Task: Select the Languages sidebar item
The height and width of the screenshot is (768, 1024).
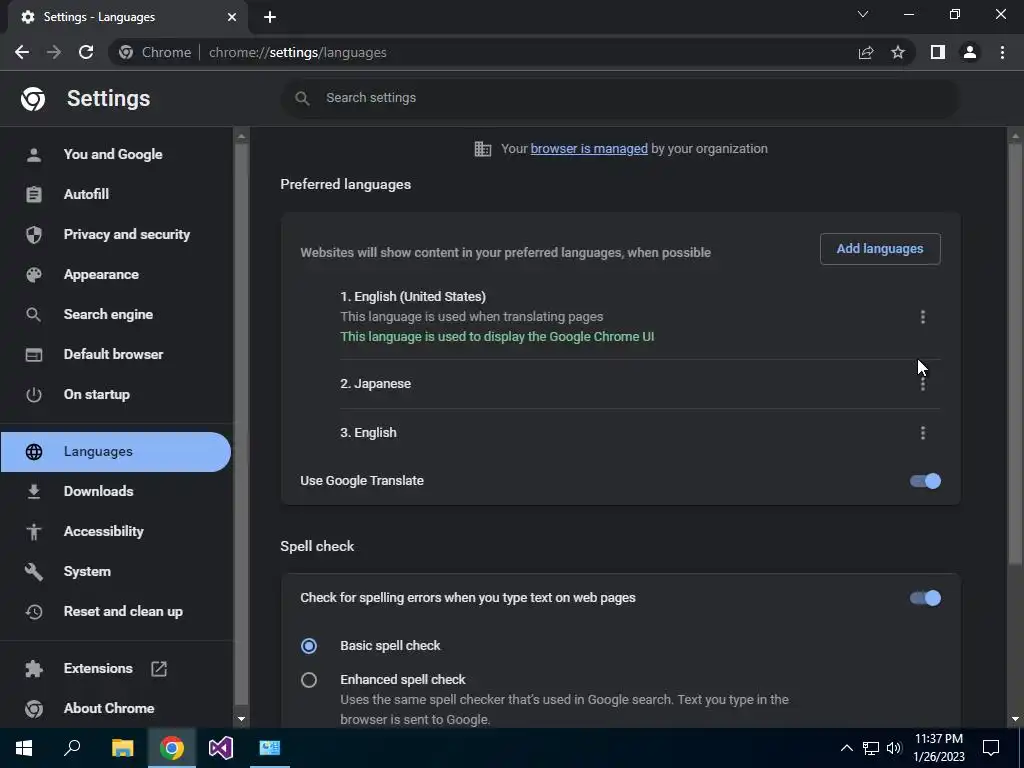Action: (x=116, y=451)
